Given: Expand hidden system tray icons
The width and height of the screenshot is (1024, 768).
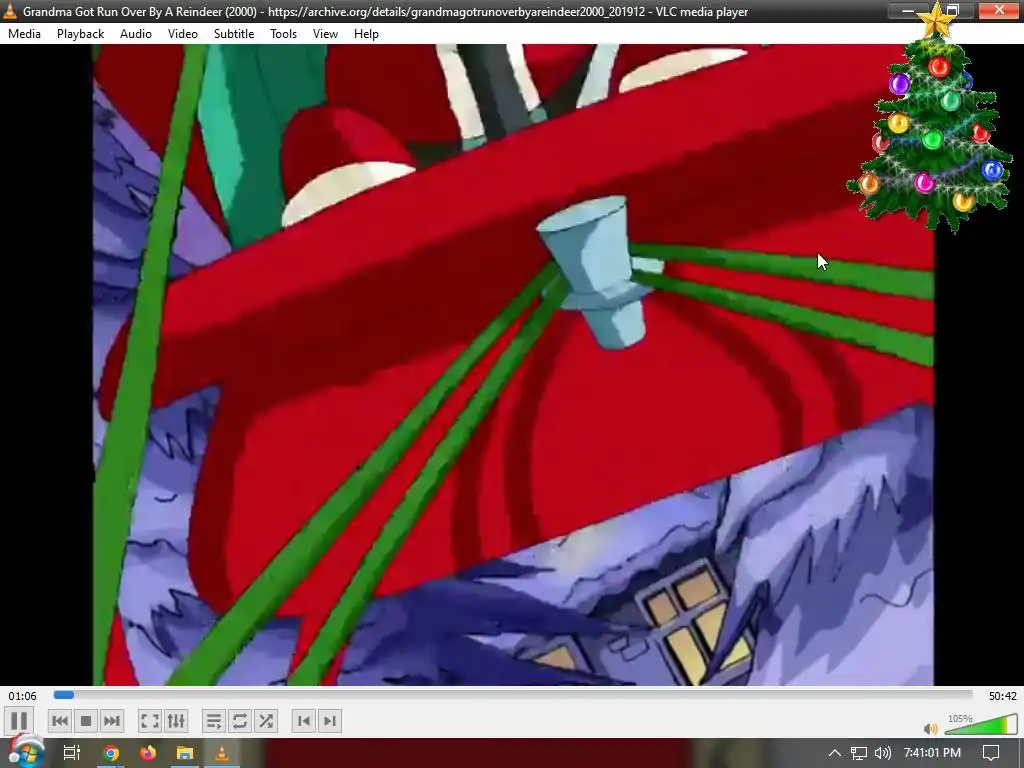Looking at the screenshot, I should (x=835, y=753).
